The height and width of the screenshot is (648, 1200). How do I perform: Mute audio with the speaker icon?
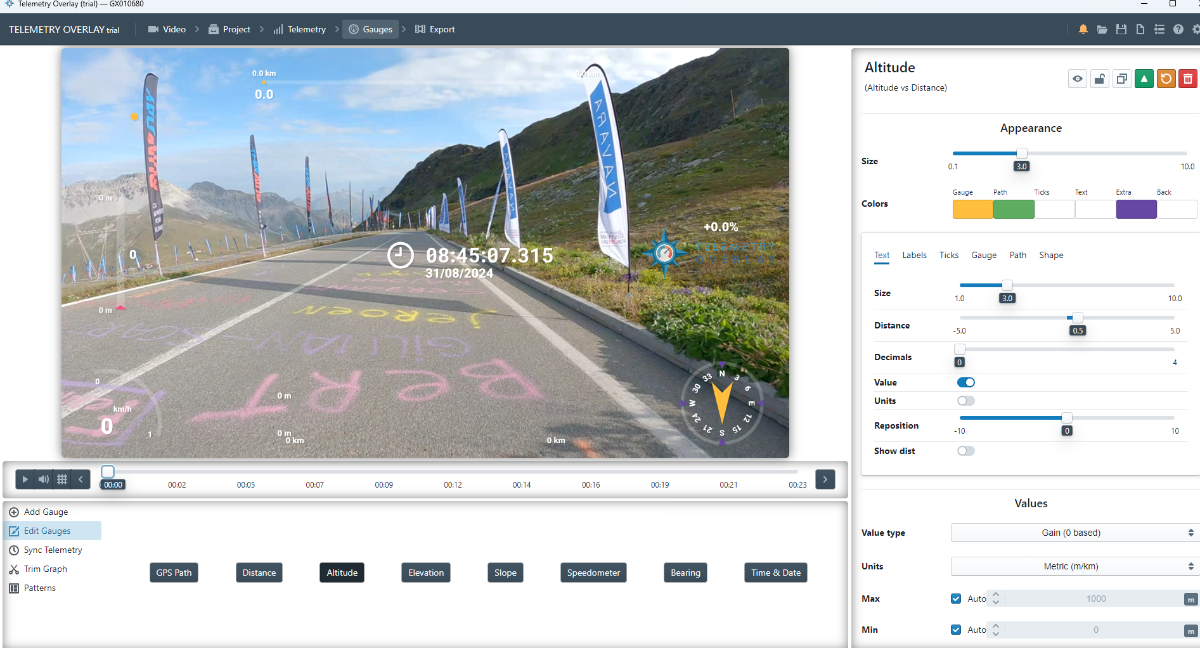click(44, 479)
